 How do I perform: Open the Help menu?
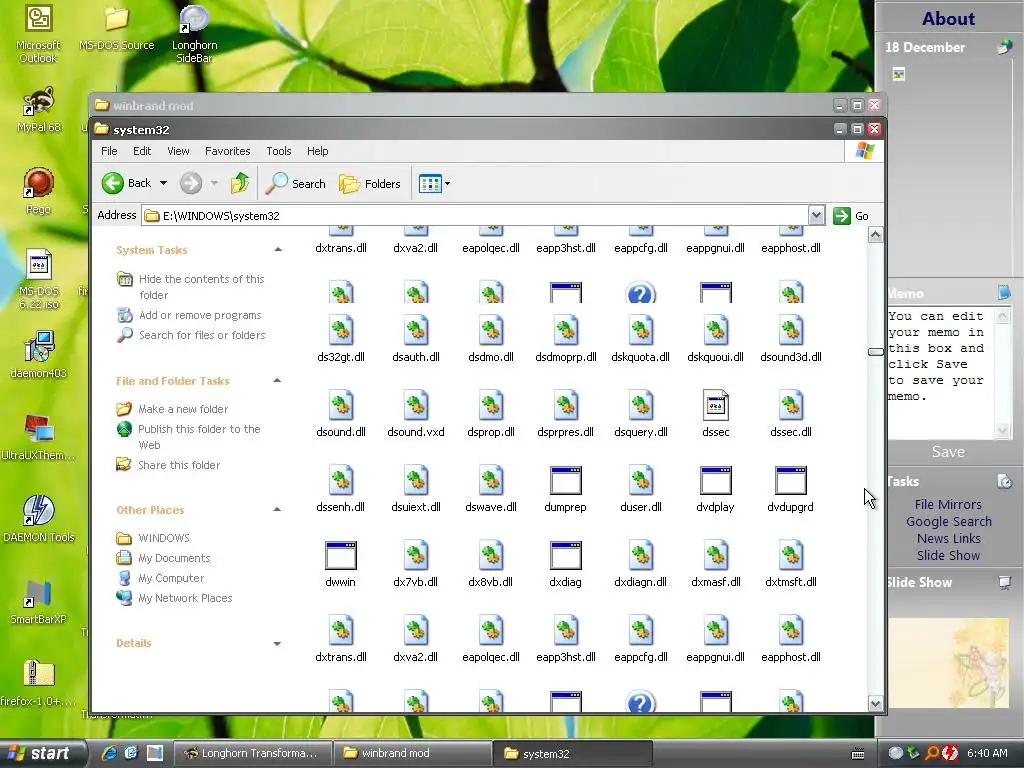pos(317,151)
